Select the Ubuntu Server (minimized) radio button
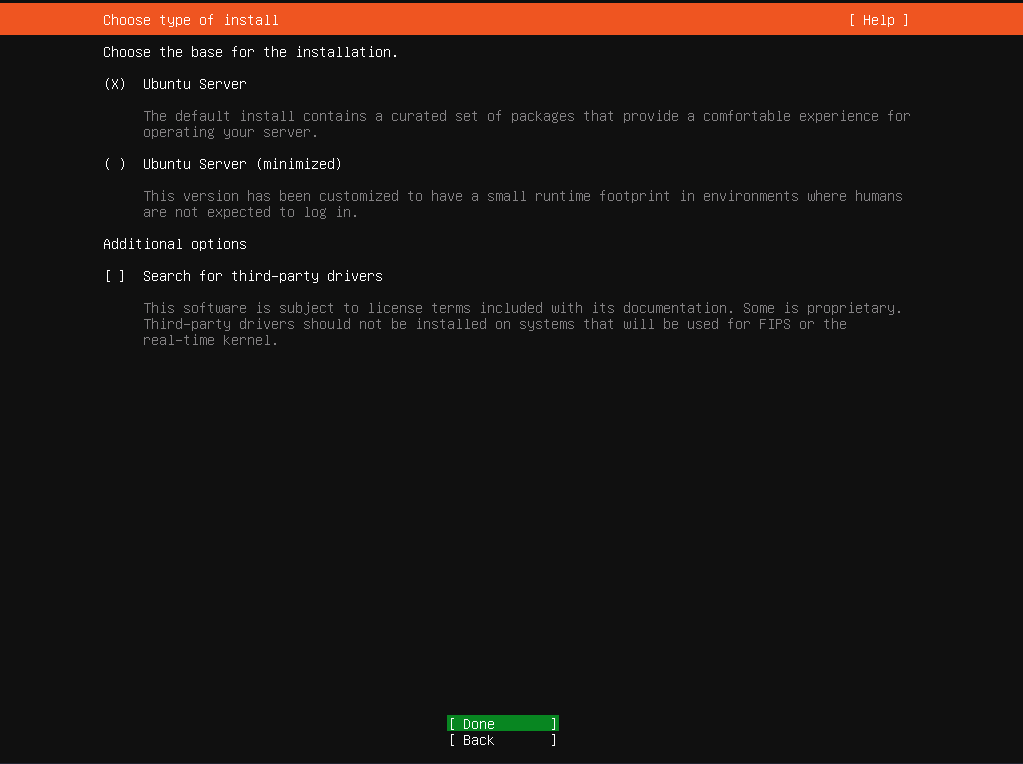Viewport: 1023px width, 764px height. pyautogui.click(x=115, y=164)
